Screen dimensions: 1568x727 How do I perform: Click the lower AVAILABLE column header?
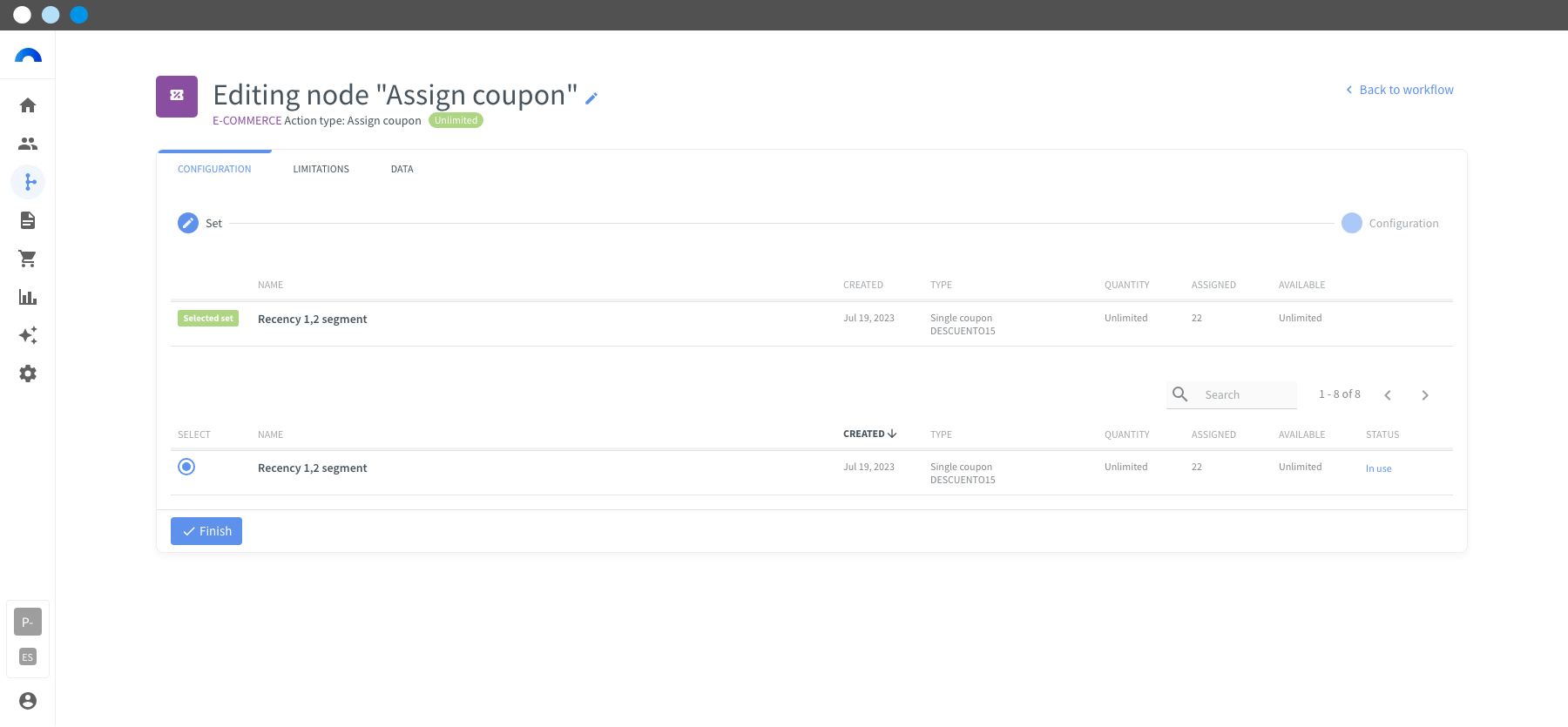(1301, 434)
